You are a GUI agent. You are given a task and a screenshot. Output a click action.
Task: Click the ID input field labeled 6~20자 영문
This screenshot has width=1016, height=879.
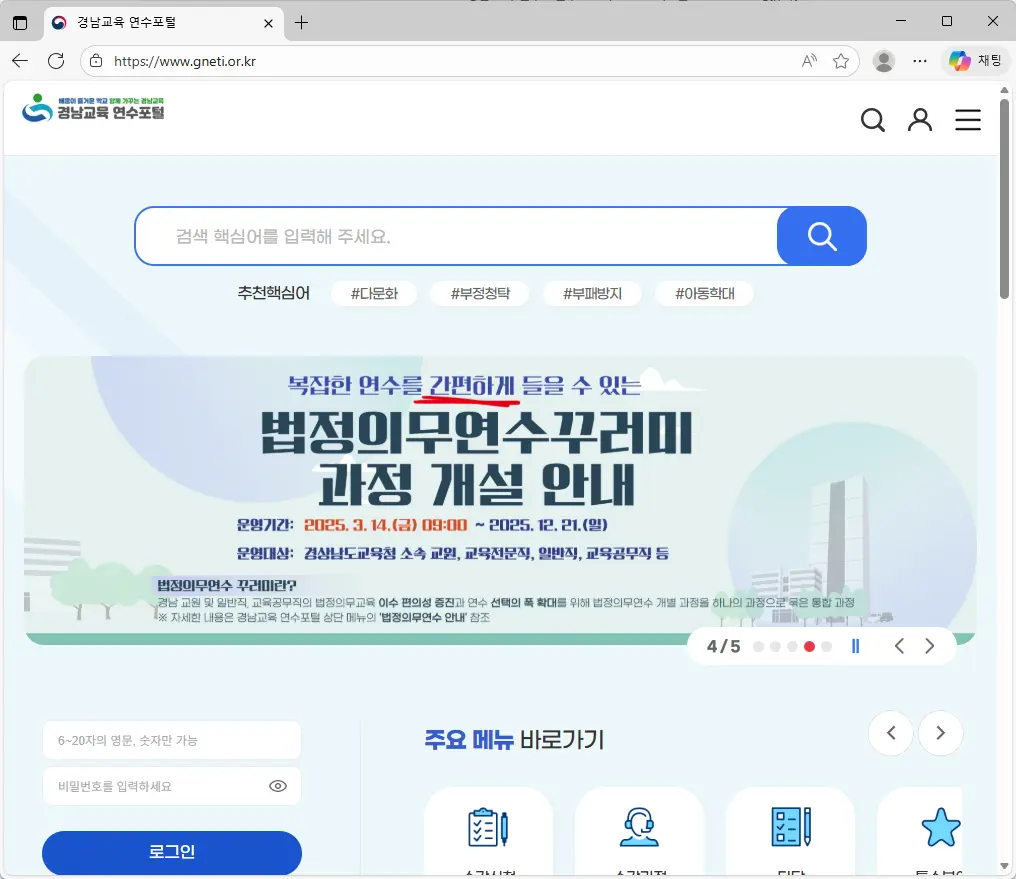pyautogui.click(x=171, y=740)
